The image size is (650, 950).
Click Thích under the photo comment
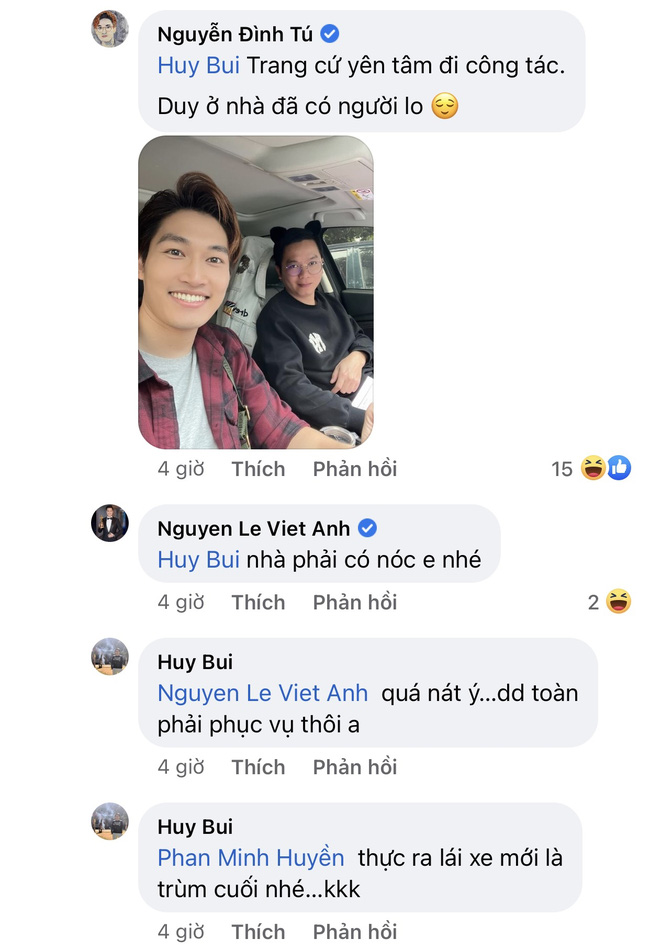[x=258, y=469]
